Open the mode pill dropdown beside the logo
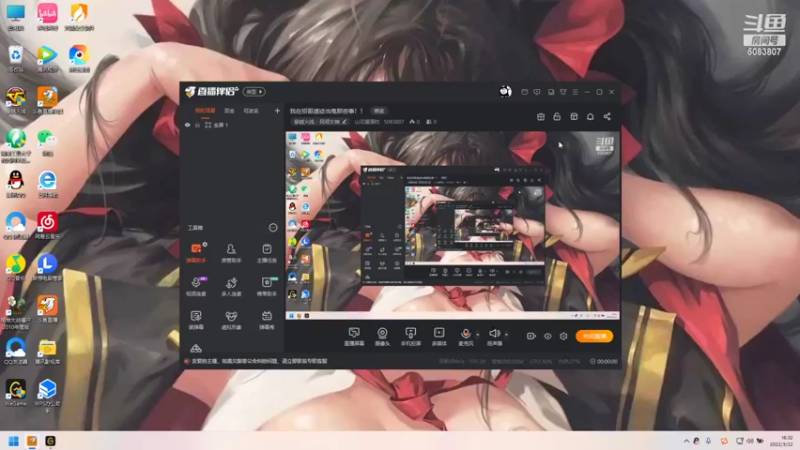Screen dimensions: 800x450 pyautogui.click(x=254, y=92)
